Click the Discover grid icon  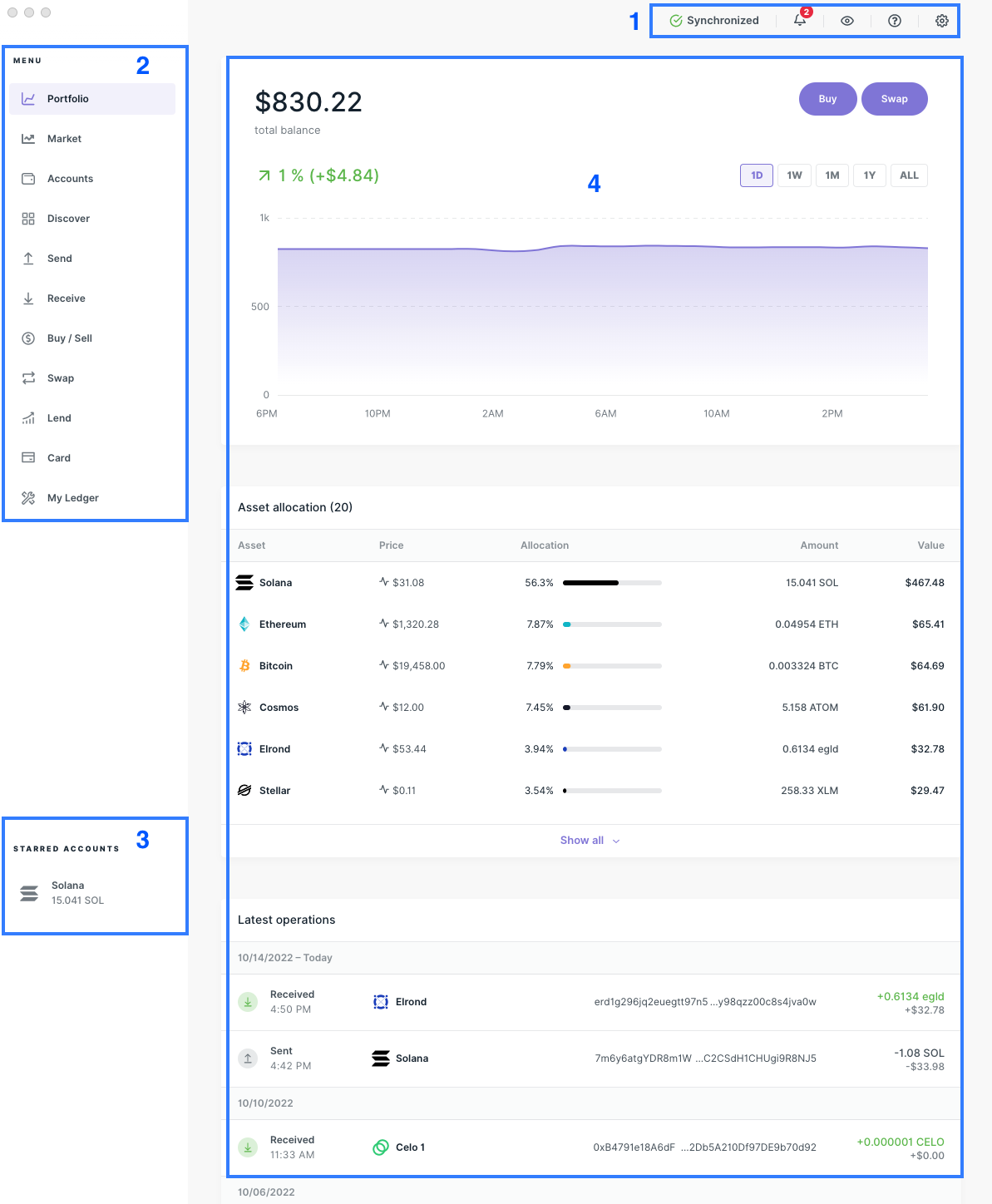coord(28,219)
